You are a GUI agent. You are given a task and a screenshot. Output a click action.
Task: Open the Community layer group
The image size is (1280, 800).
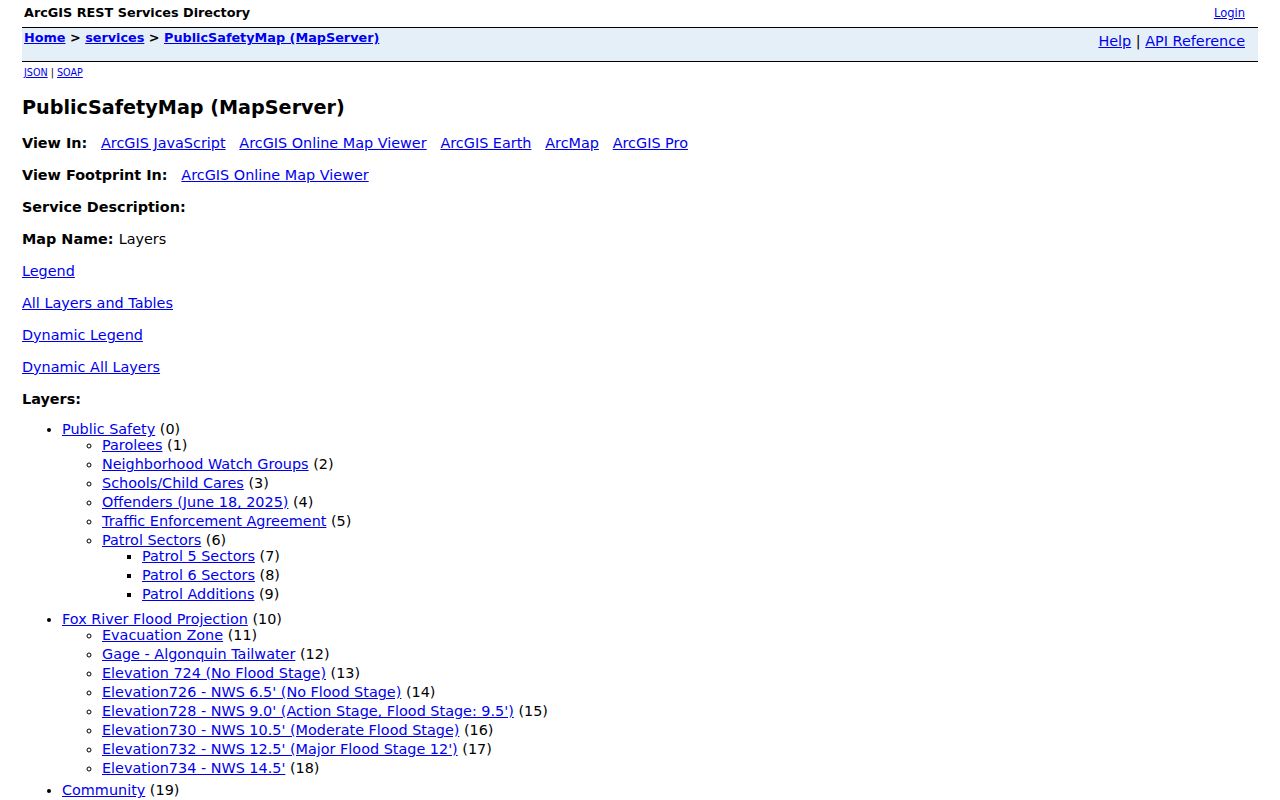tap(103, 790)
